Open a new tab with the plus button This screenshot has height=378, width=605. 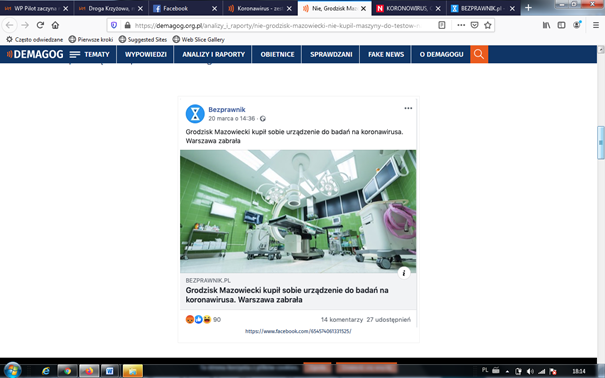pyautogui.click(x=528, y=8)
